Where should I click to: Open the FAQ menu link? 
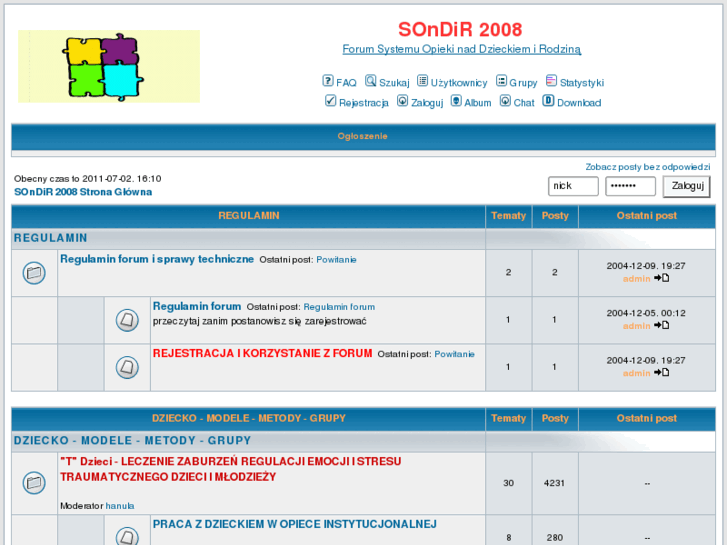pos(346,83)
